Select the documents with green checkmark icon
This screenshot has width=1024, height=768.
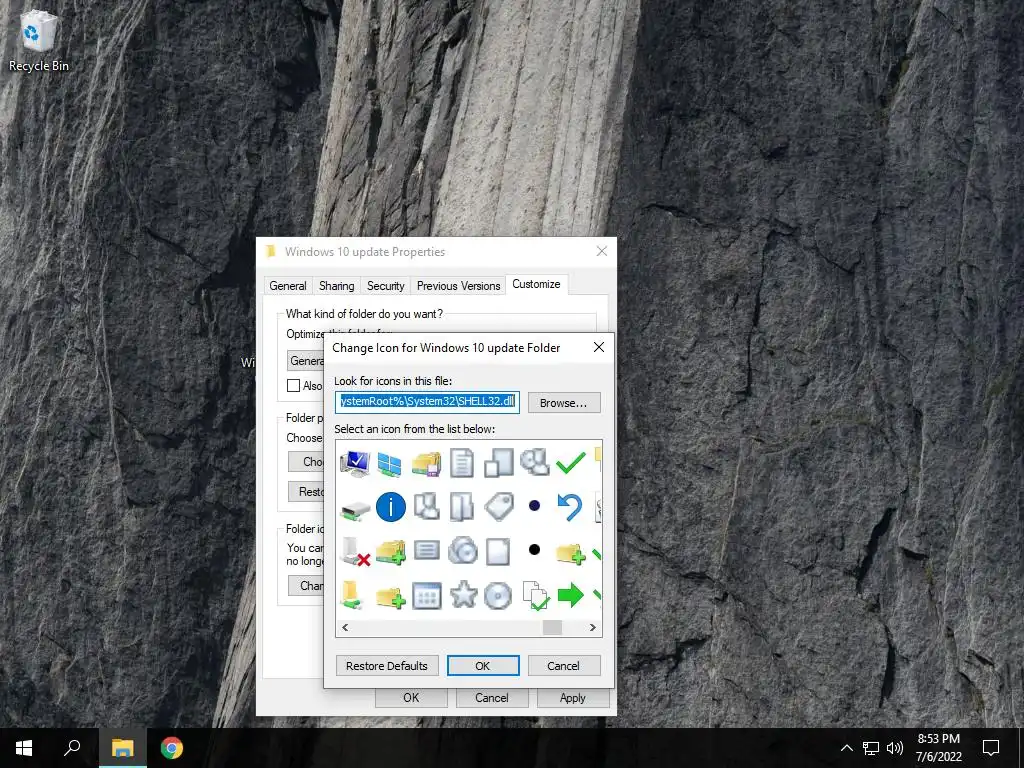535,595
